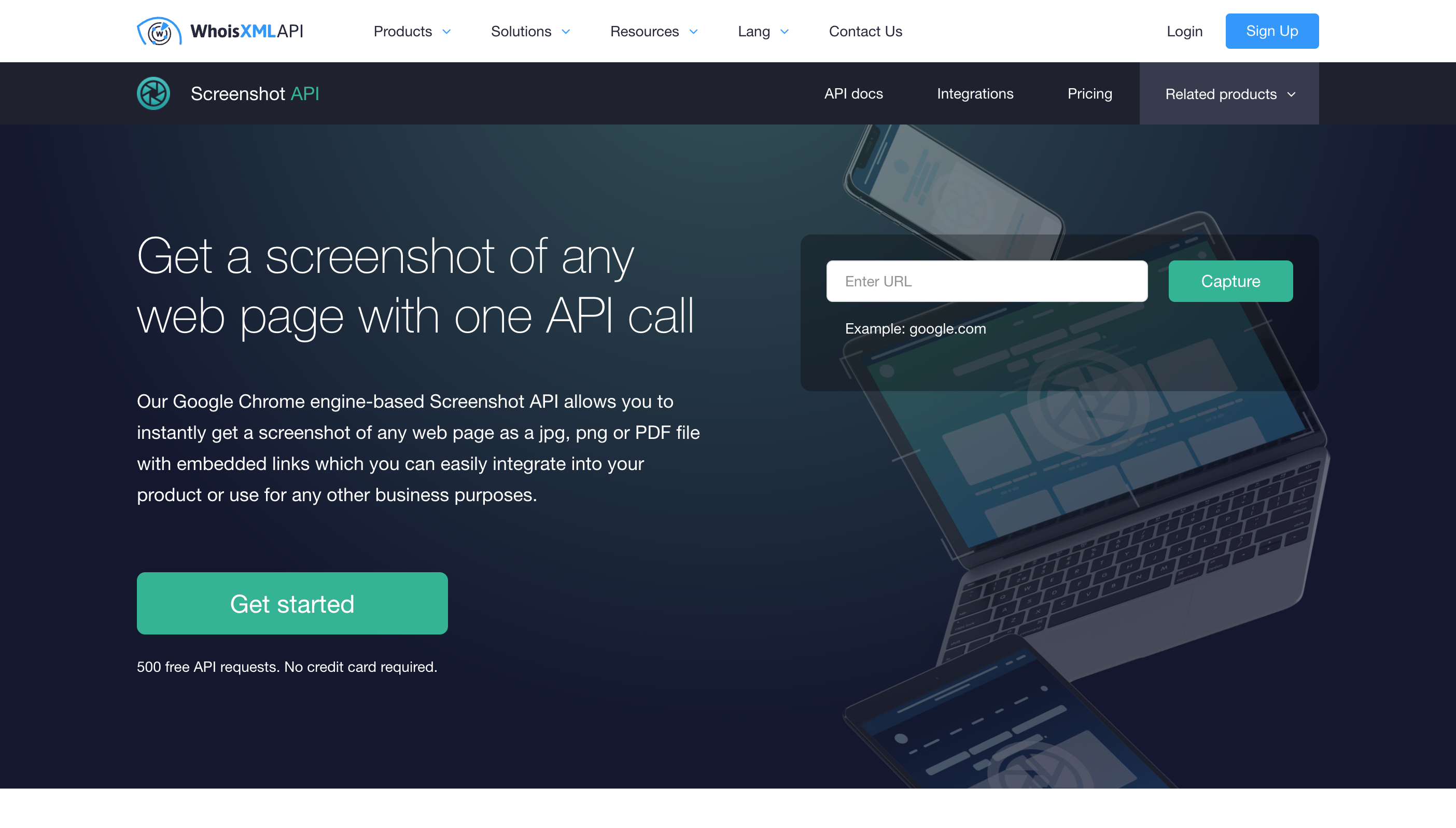Click the Contact Us menu item
This screenshot has height=828, width=1456.
pos(866,30)
